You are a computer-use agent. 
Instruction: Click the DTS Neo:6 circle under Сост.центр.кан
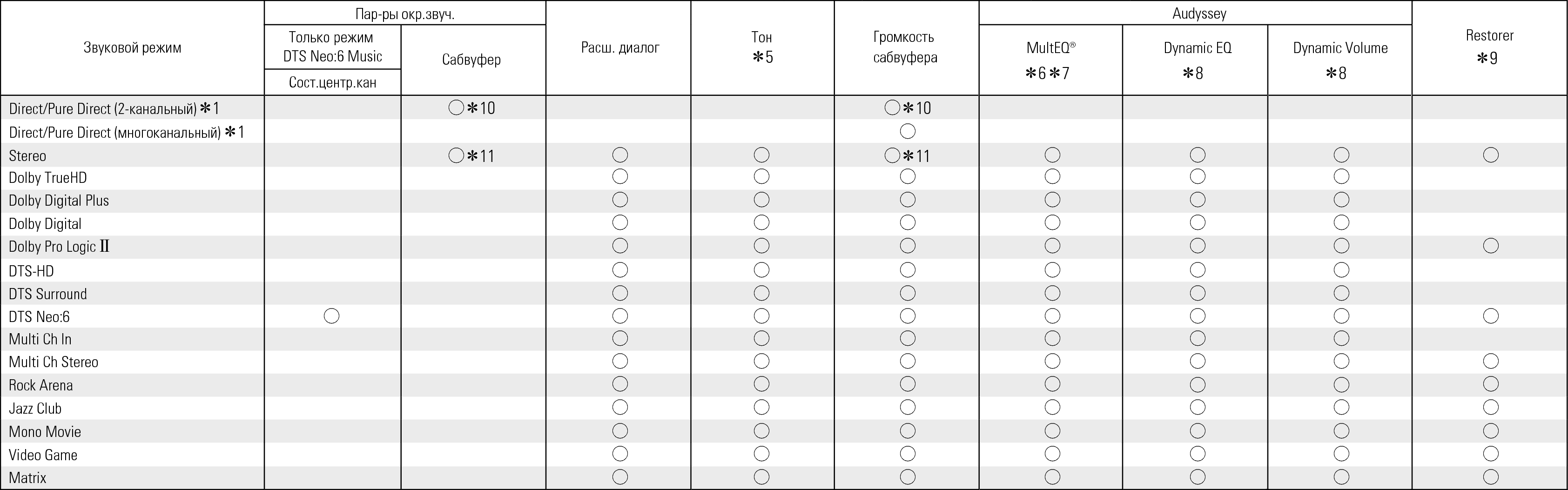coord(332,316)
